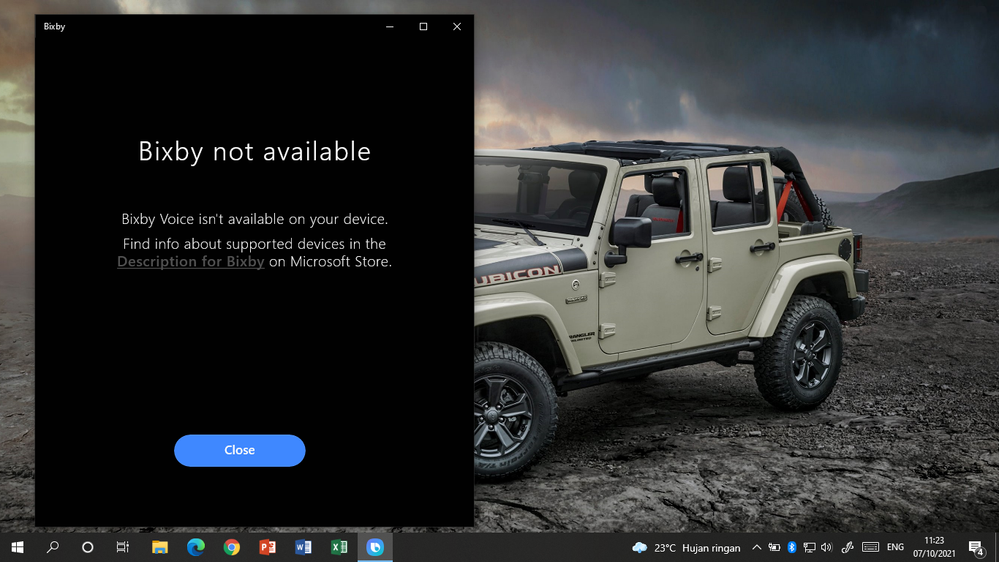
Task: Open Bluetooth tray icon
Action: pyautogui.click(x=792, y=547)
